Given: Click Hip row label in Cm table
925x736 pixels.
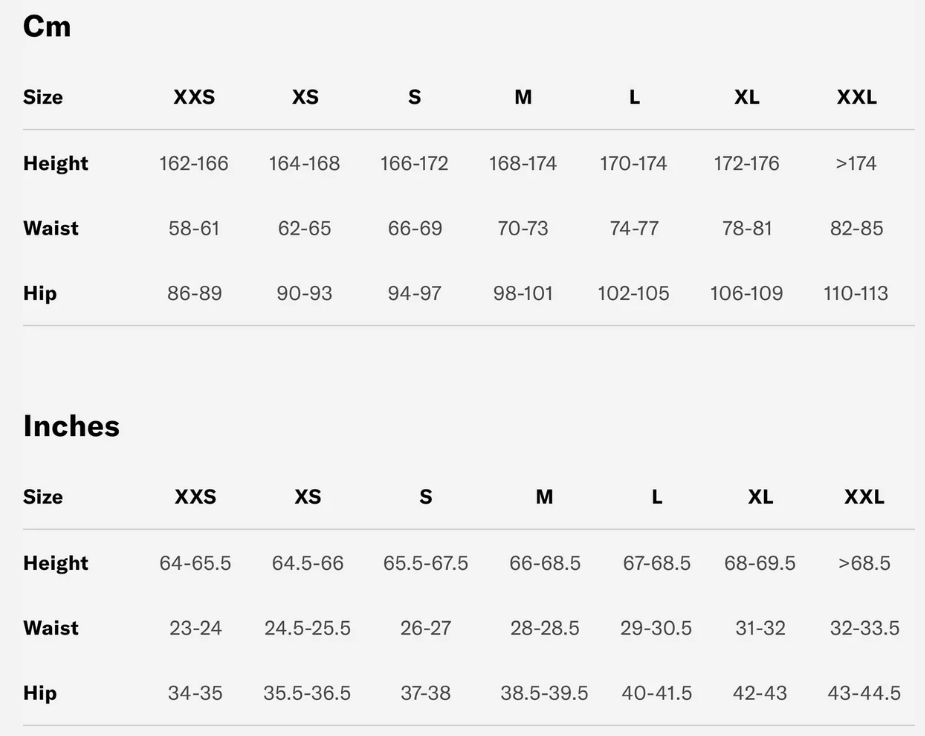Looking at the screenshot, I should [40, 294].
